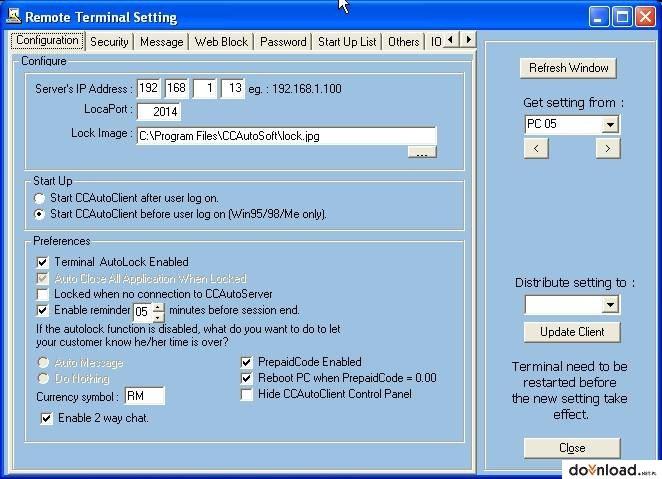Decrease the reminder minutes spinner
Viewport: 662px width, 479px height.
(158, 317)
